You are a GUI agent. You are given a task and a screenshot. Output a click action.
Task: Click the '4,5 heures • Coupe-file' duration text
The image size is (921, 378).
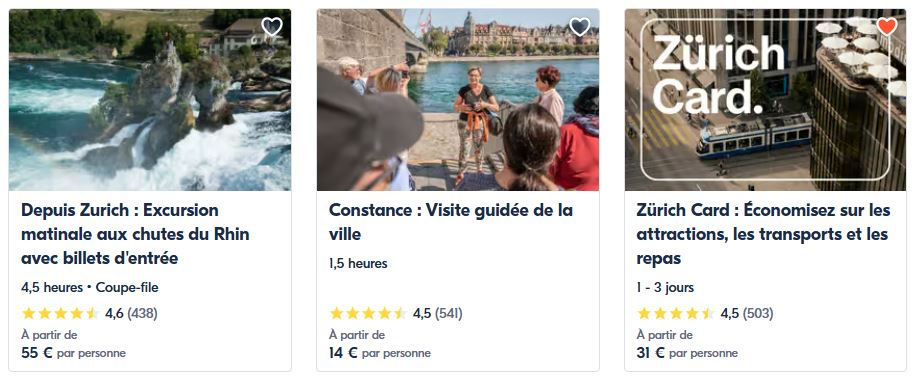[90, 288]
